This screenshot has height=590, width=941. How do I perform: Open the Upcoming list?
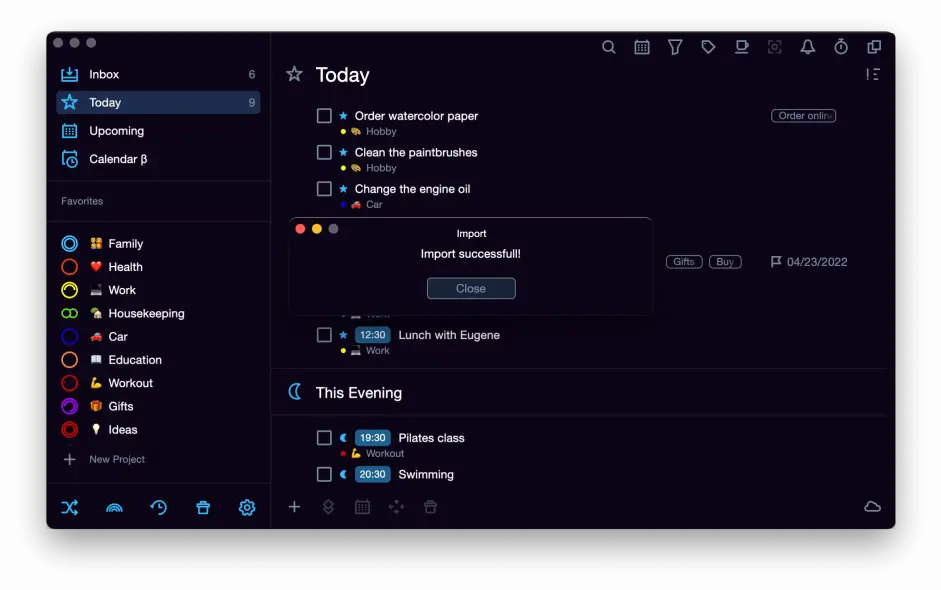click(x=116, y=131)
